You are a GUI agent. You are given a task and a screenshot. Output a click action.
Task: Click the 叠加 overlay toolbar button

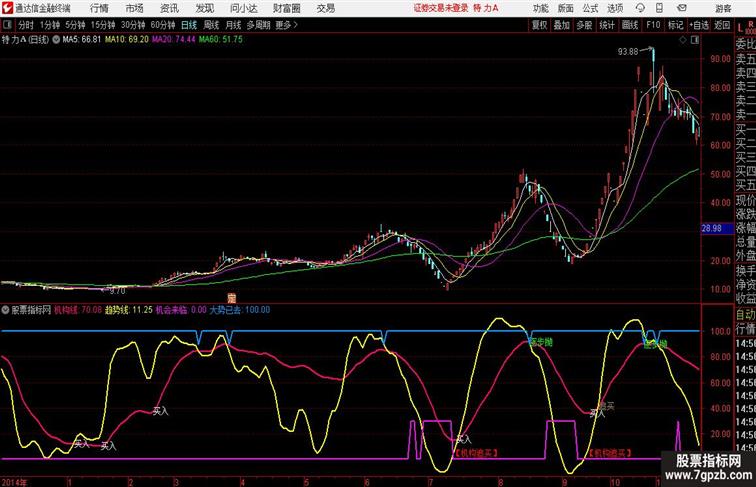point(562,25)
